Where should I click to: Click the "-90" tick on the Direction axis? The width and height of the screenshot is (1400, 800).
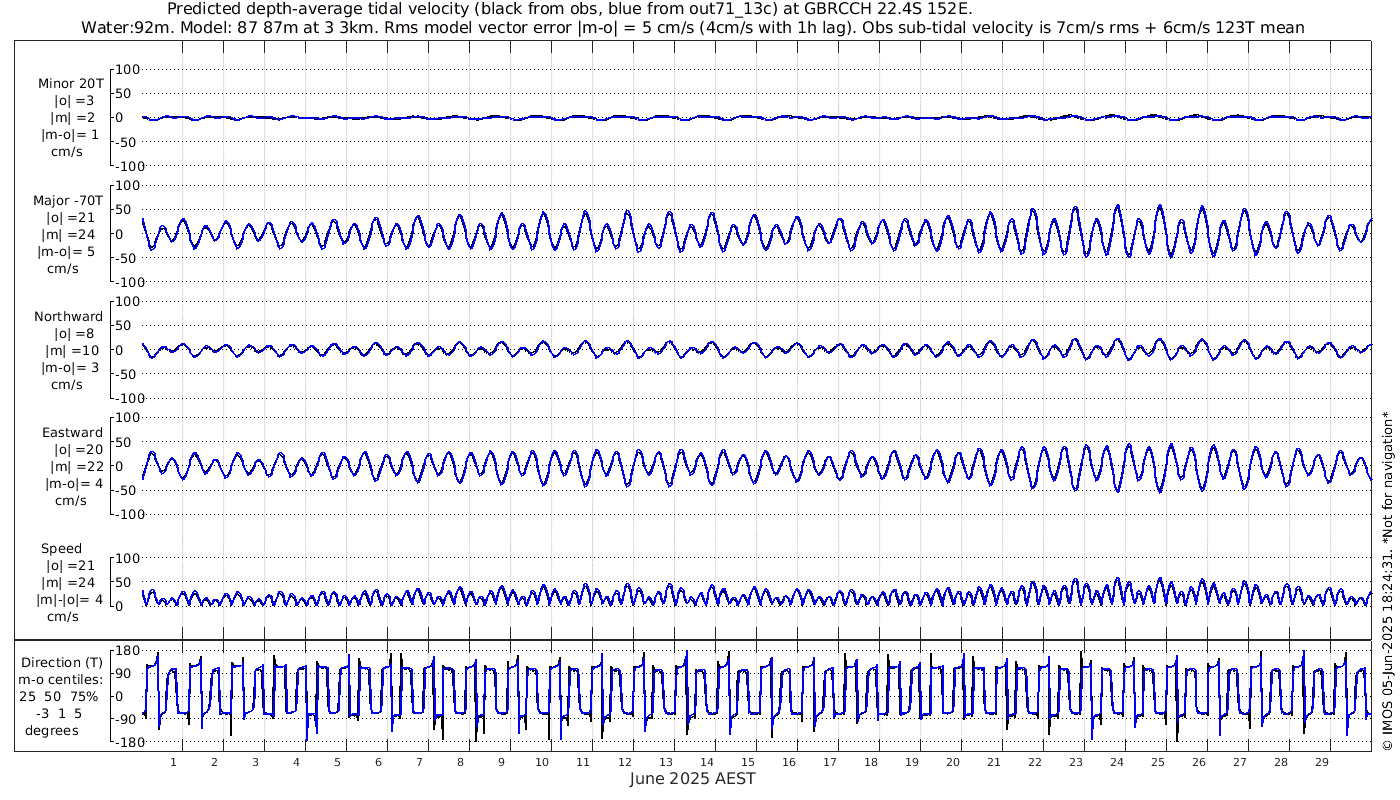[125, 719]
